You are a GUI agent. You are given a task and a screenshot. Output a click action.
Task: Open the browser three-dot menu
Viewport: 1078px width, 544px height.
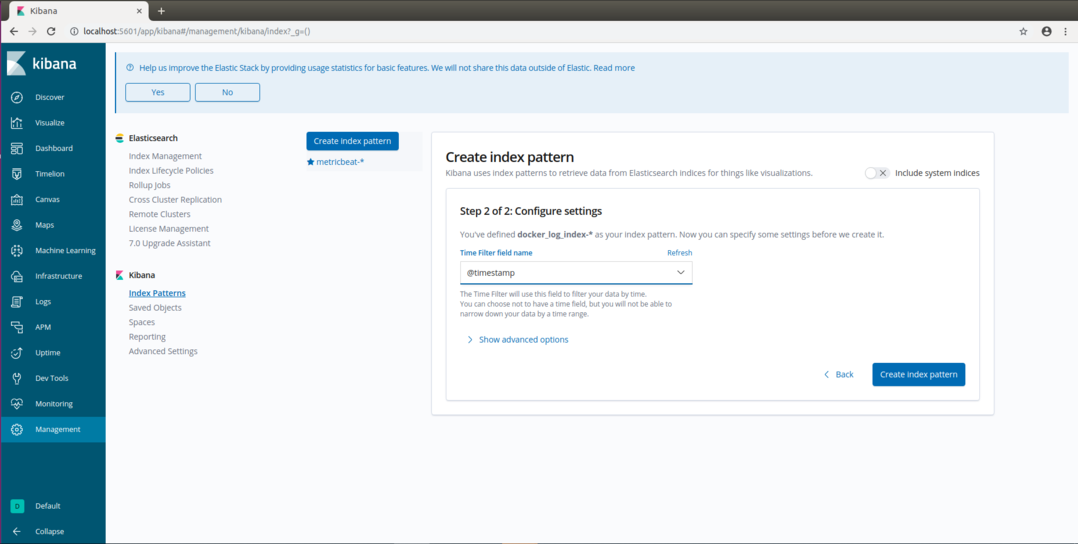(1066, 32)
